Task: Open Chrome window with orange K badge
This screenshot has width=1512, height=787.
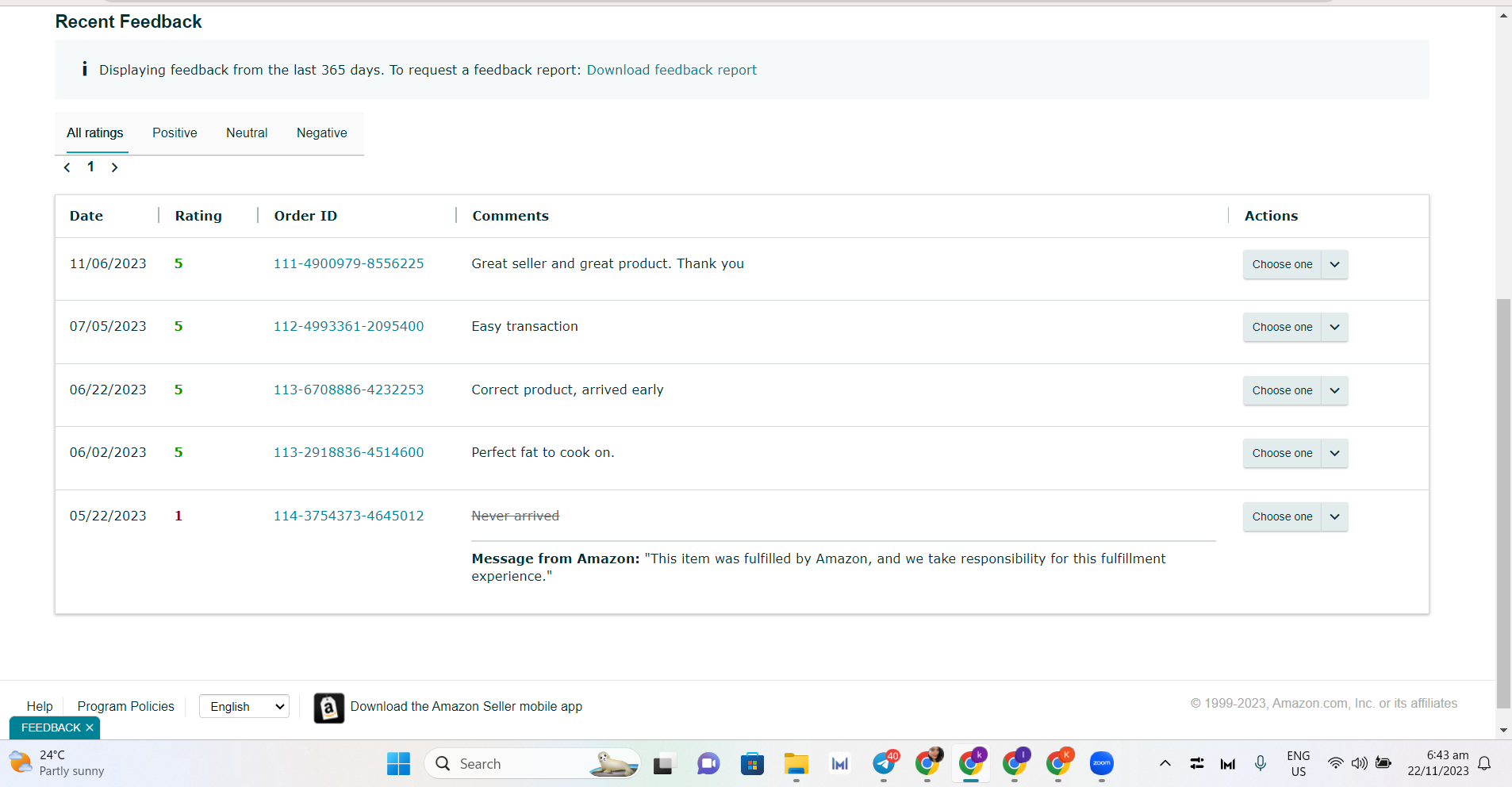Action: click(x=1059, y=763)
